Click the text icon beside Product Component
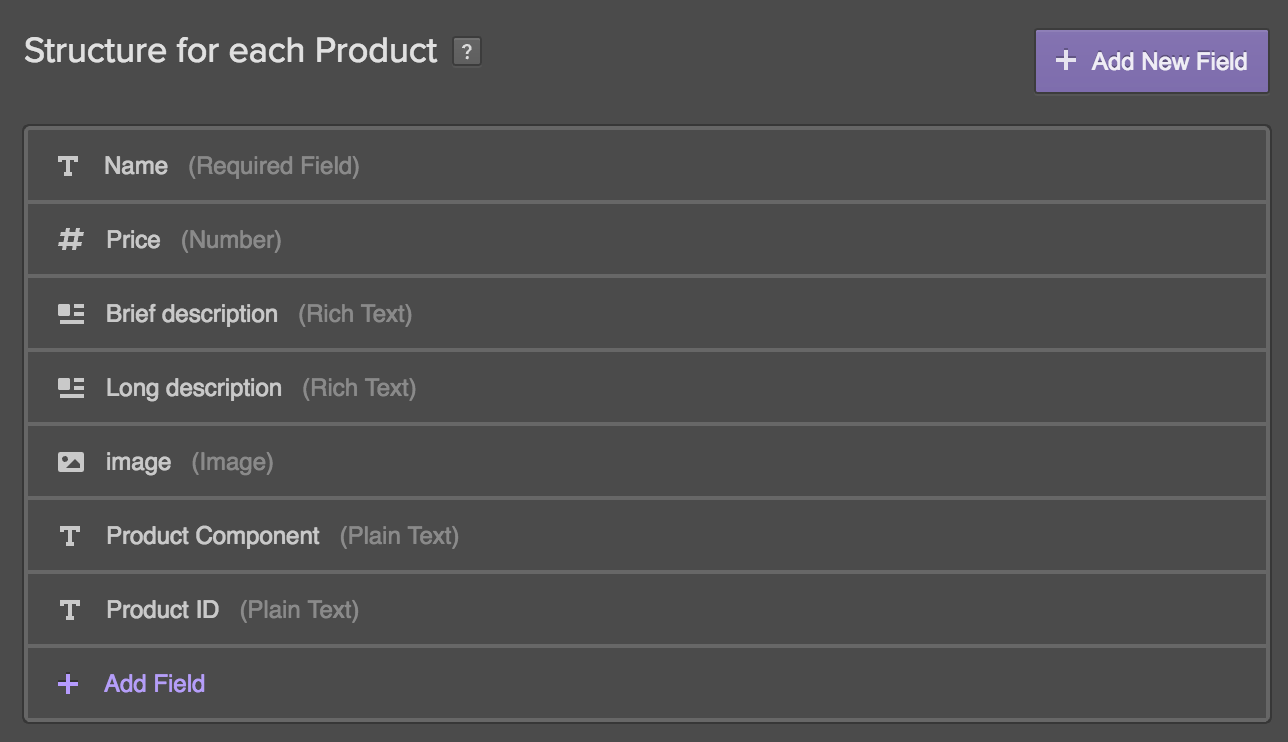The width and height of the screenshot is (1288, 742). pyautogui.click(x=70, y=536)
